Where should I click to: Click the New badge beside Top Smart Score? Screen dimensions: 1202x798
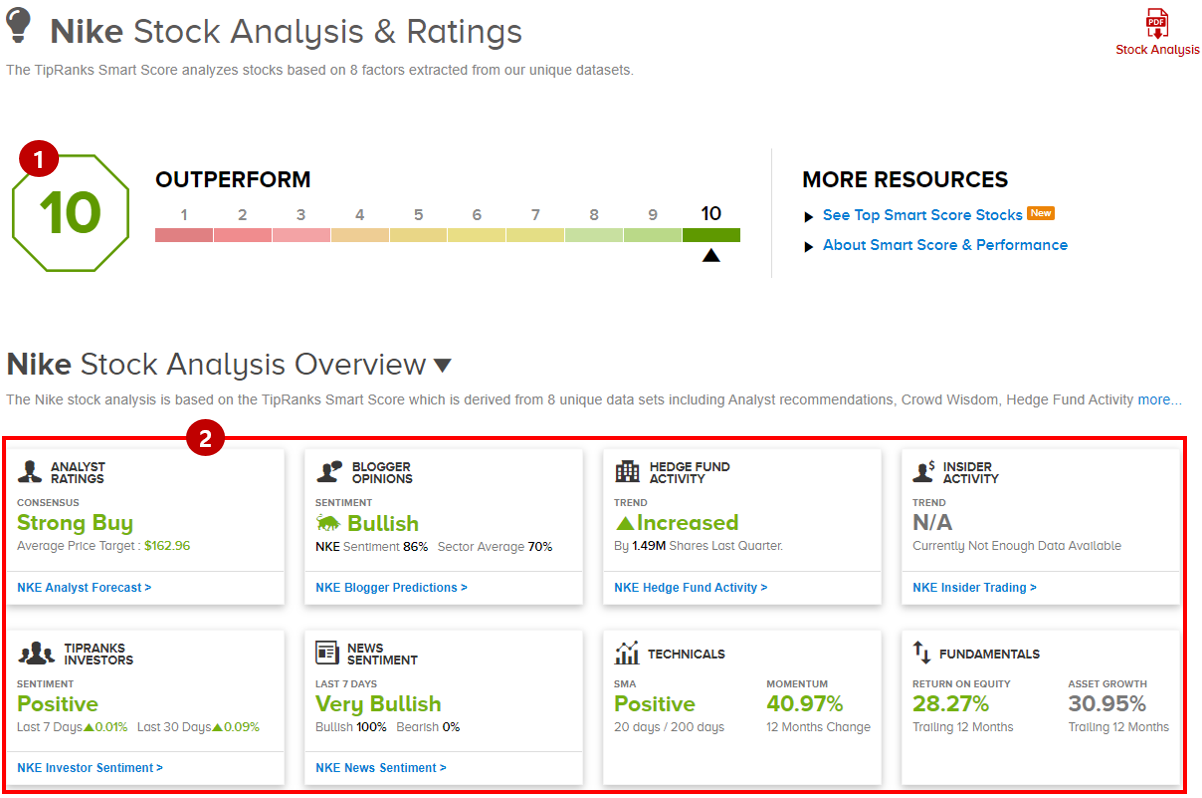point(1041,213)
